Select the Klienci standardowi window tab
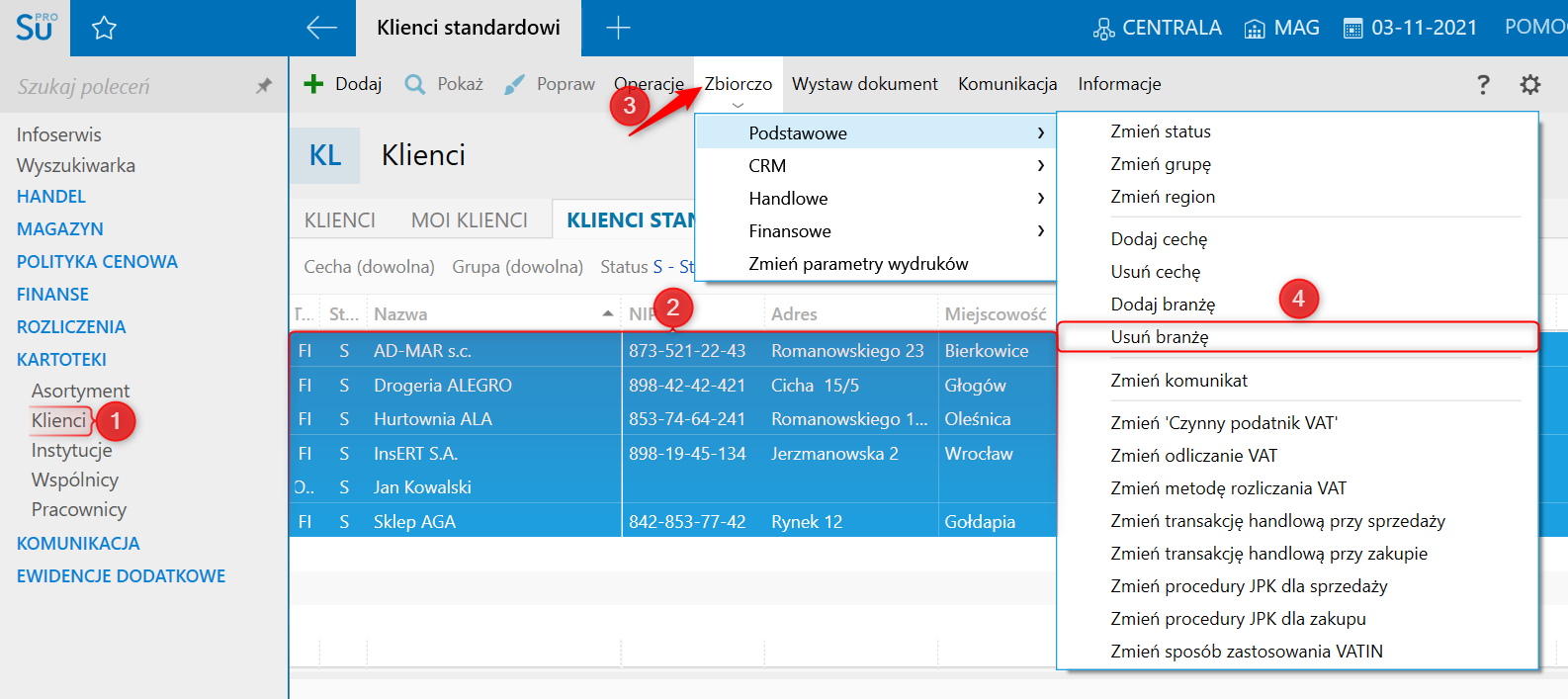The width and height of the screenshot is (1568, 699). [469, 28]
